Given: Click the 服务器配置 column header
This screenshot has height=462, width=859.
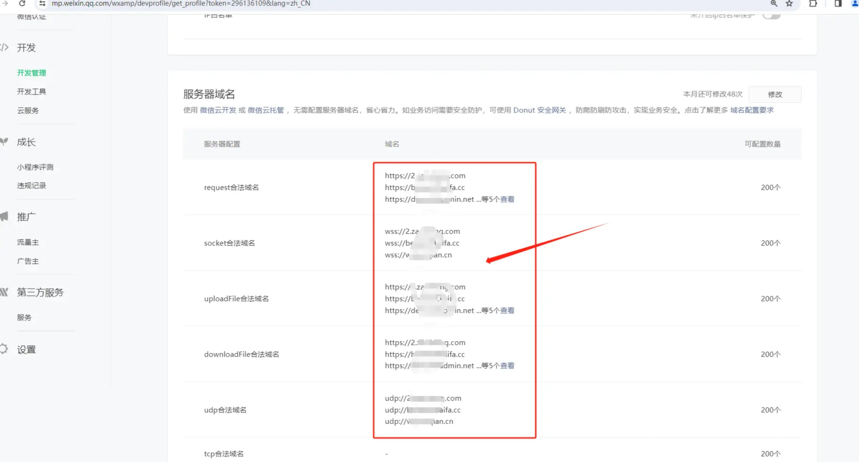Looking at the screenshot, I should tap(222, 144).
